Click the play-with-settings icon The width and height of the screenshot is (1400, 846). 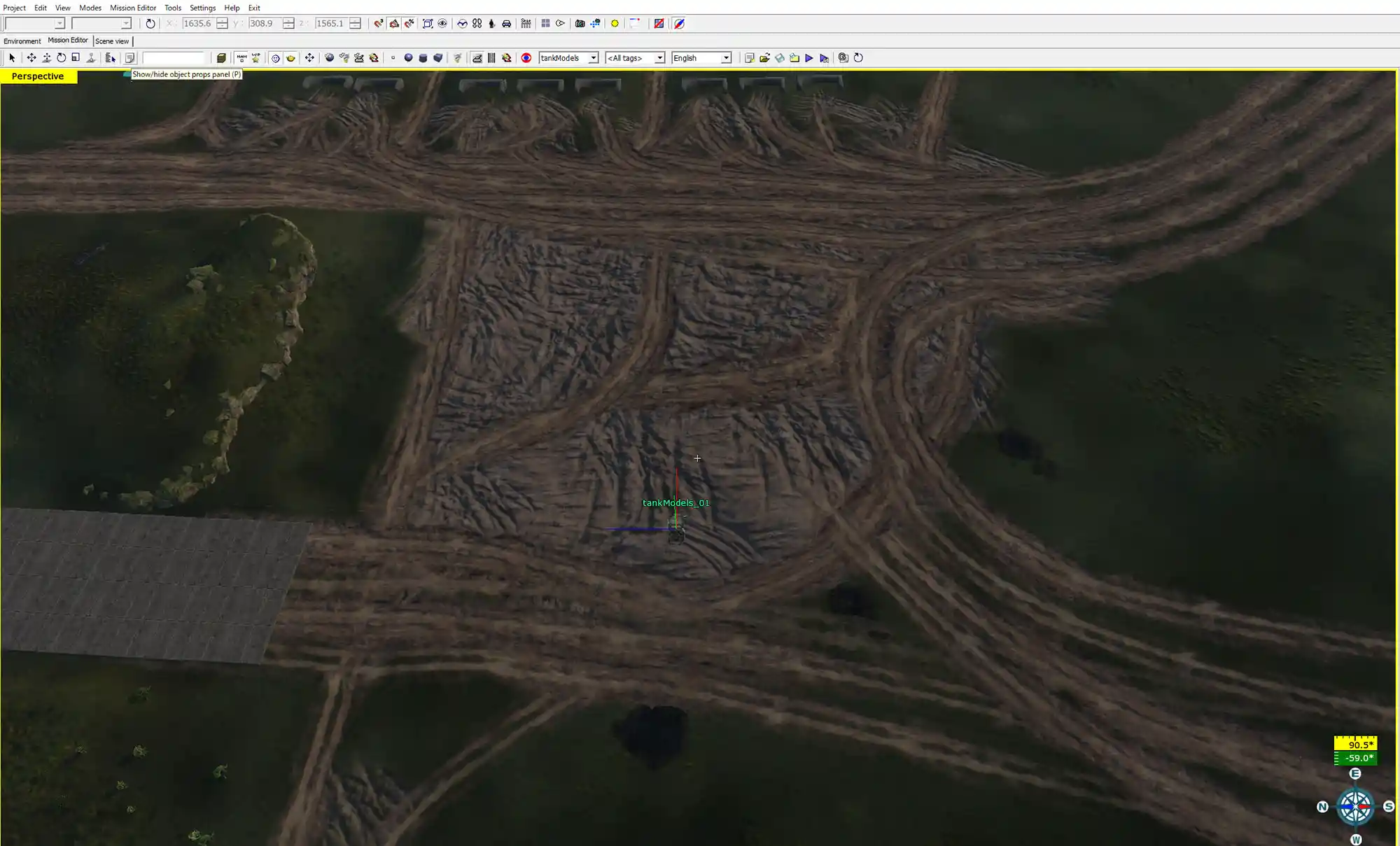(x=824, y=58)
